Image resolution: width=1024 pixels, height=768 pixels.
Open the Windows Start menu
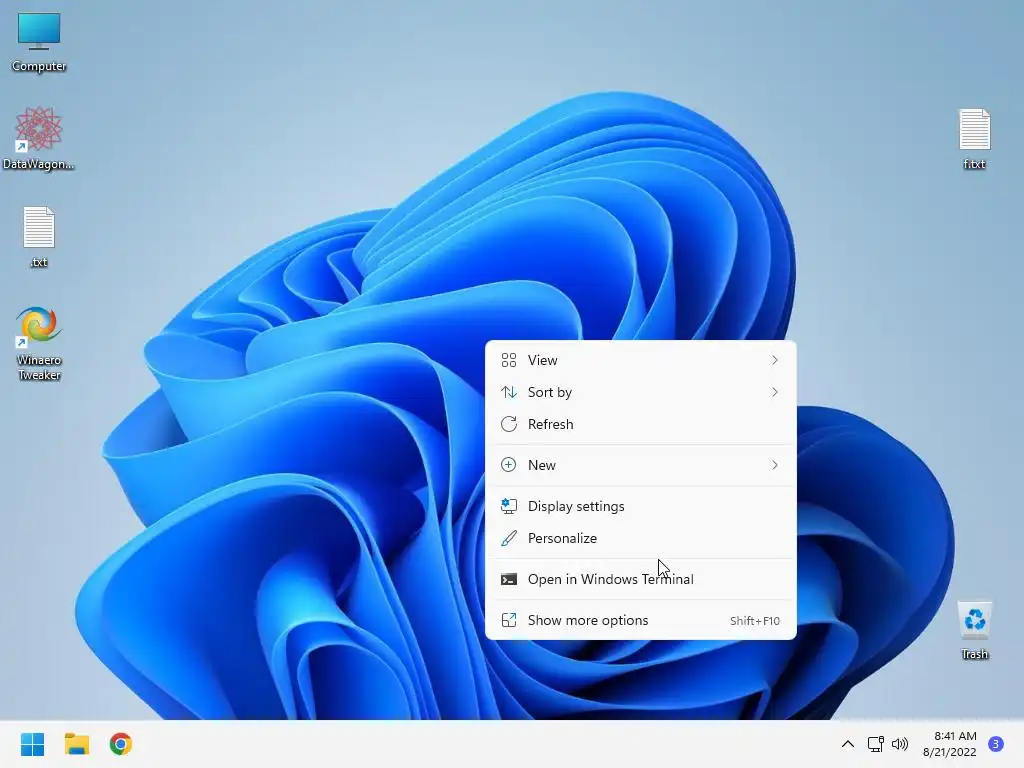pyautogui.click(x=33, y=744)
